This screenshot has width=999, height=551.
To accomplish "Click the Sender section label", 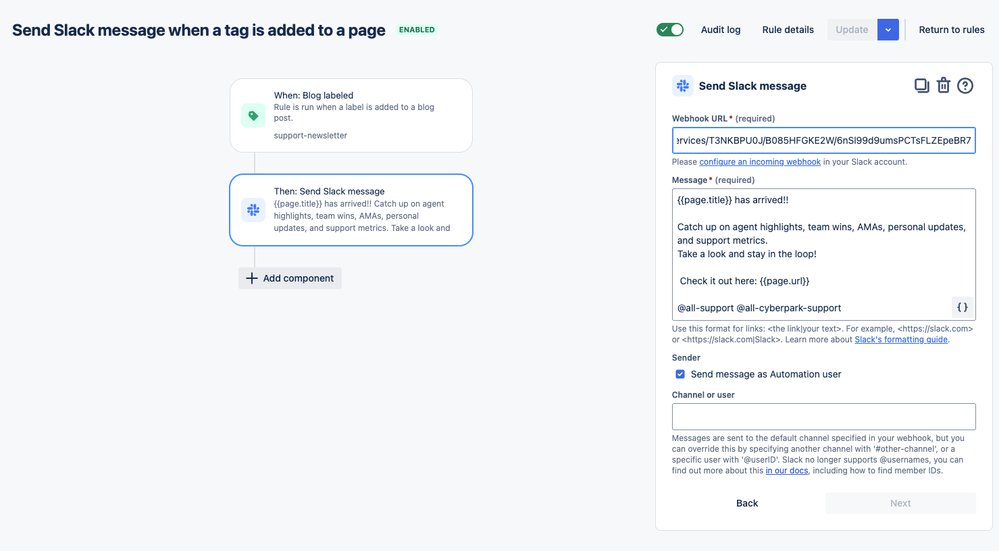I will tap(686, 357).
